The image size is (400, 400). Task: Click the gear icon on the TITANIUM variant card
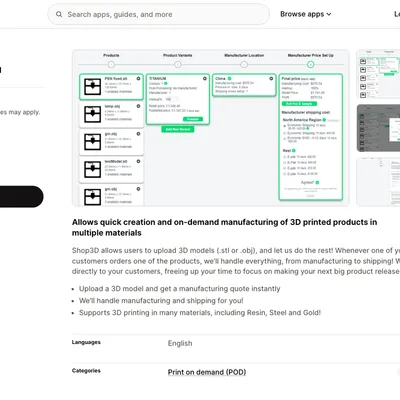pos(205,78)
